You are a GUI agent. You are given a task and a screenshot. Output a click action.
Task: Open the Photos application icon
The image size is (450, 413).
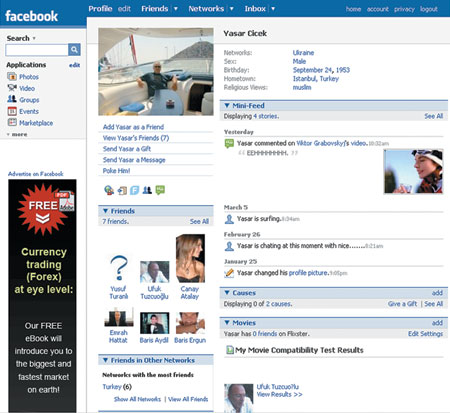tap(12, 77)
